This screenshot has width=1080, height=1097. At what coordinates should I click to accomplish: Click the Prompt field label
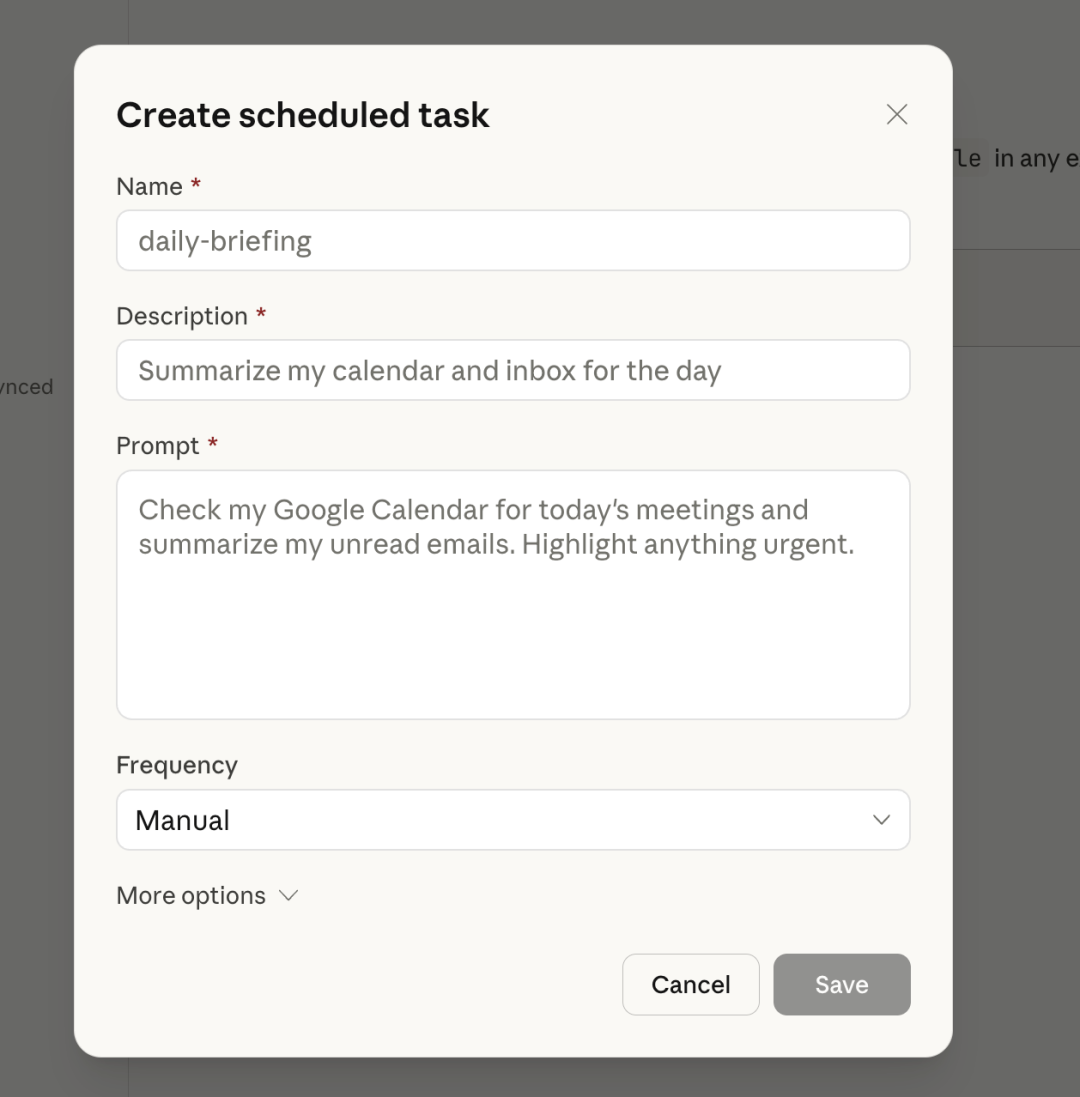(157, 446)
